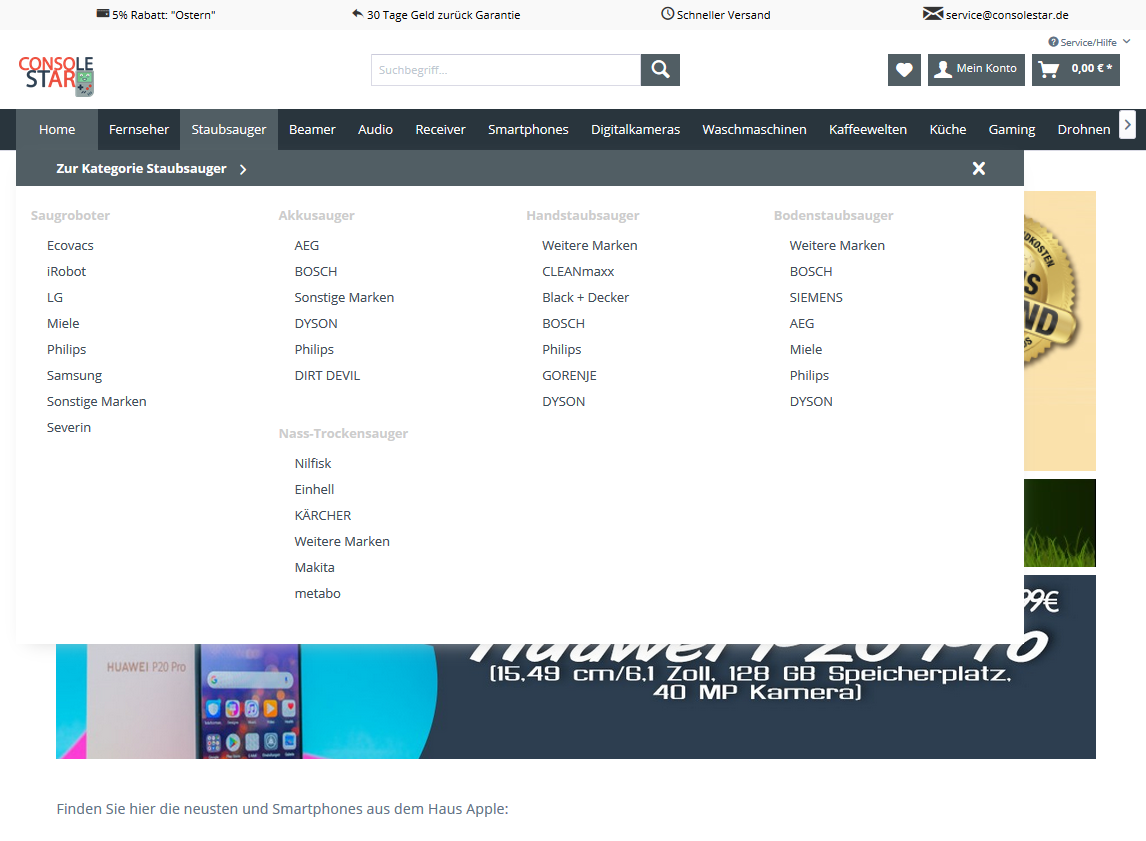Open the Audio category
1146x841 pixels.
point(376,129)
